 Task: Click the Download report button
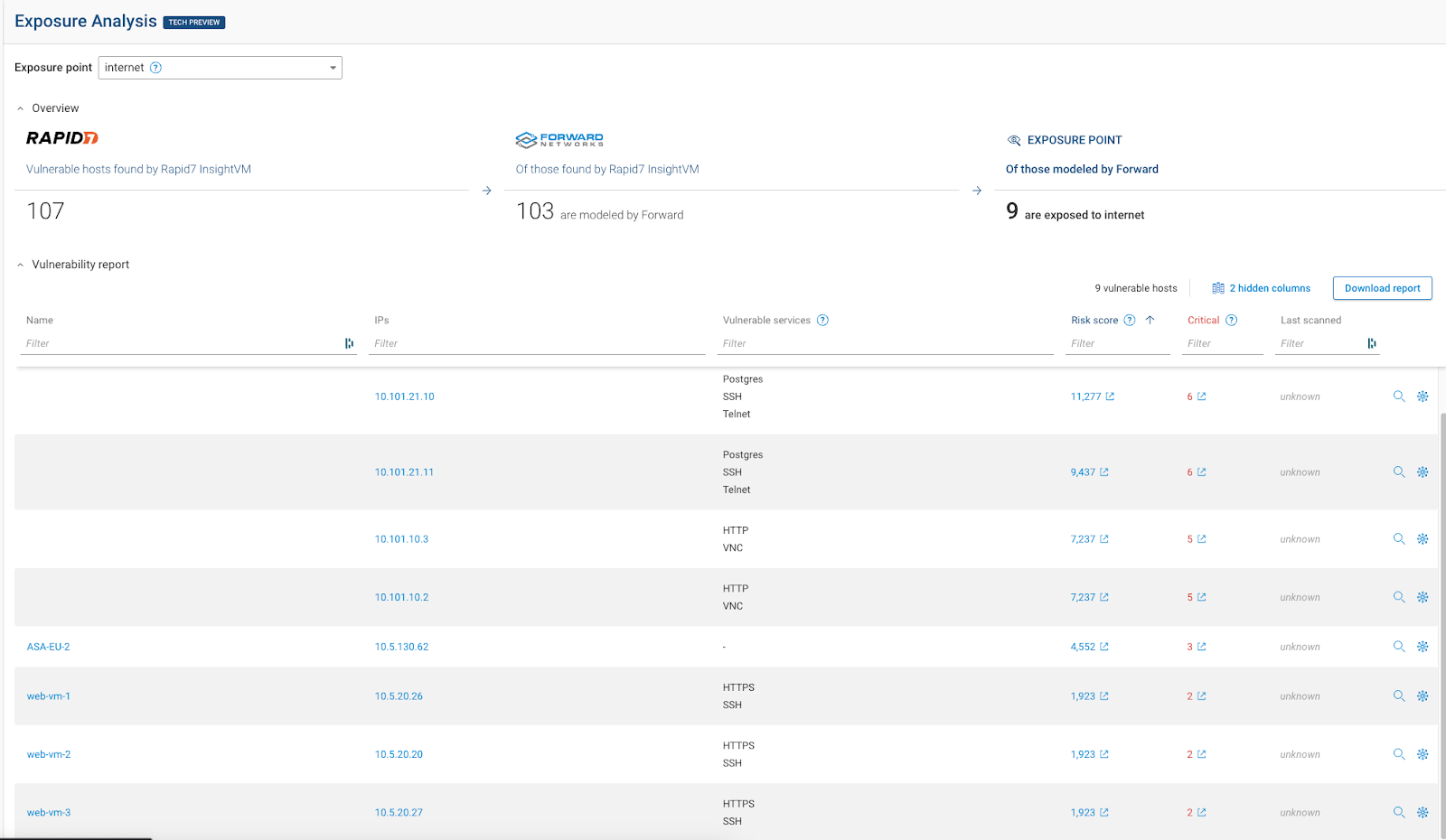pyautogui.click(x=1382, y=288)
